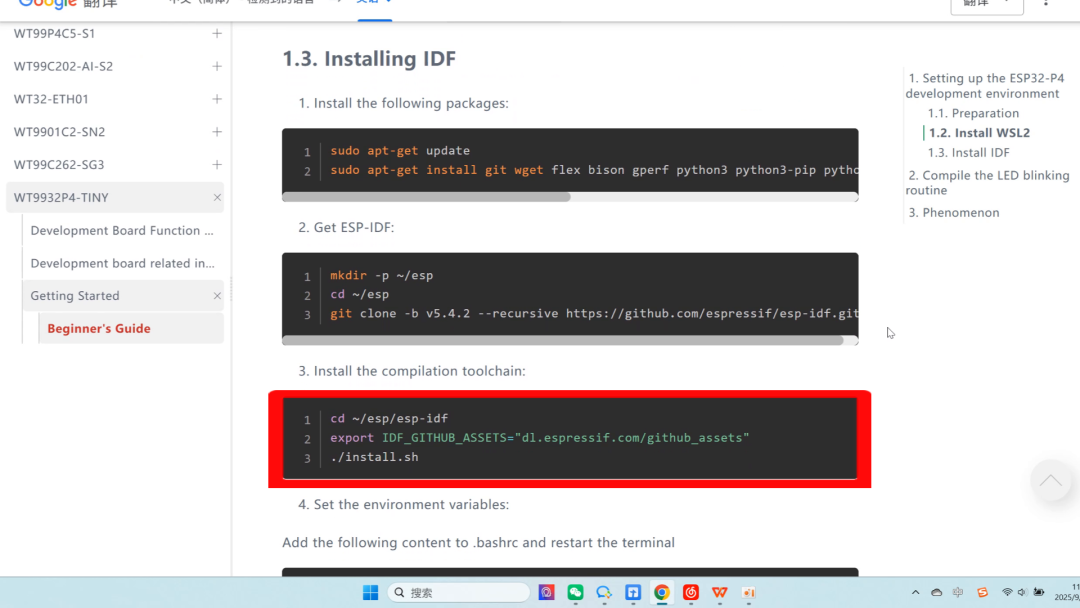Jump to 3. Phenomenon in contents
Image resolution: width=1080 pixels, height=608 pixels.
pyautogui.click(x=953, y=213)
